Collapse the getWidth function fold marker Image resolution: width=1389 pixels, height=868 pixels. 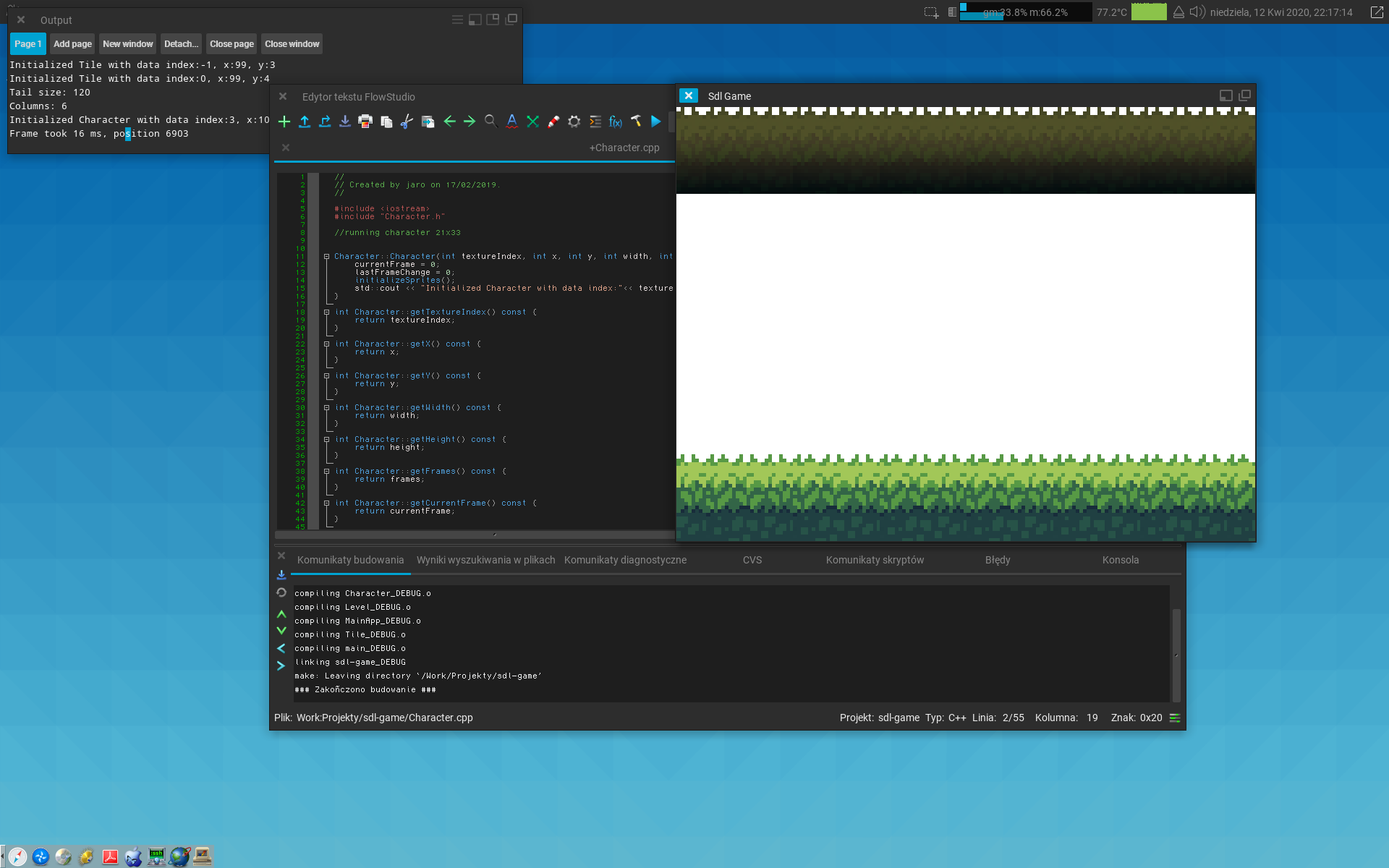point(327,408)
